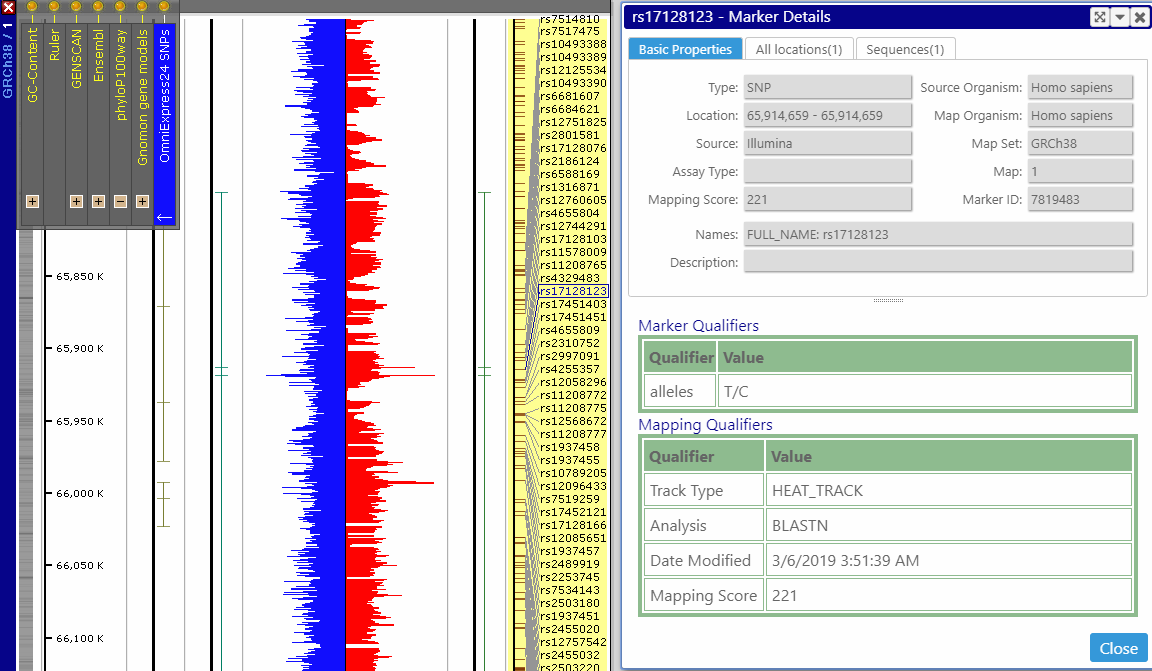Image resolution: width=1152 pixels, height=671 pixels.
Task: Select the GC-Content track label
Action: [x=32, y=65]
